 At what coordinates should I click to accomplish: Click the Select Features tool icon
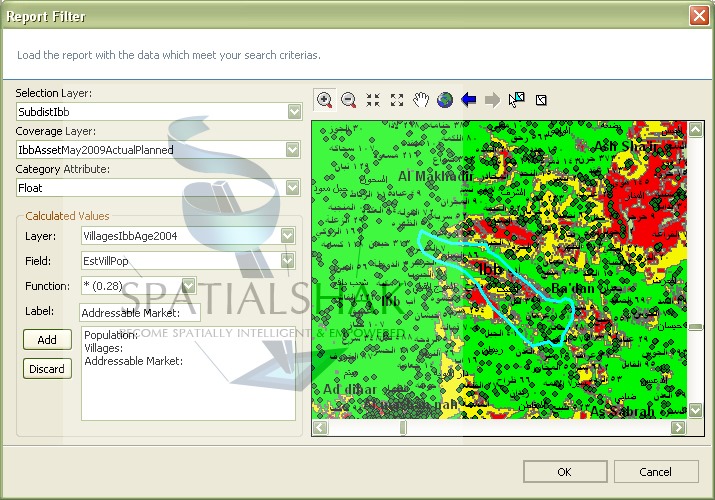point(516,100)
